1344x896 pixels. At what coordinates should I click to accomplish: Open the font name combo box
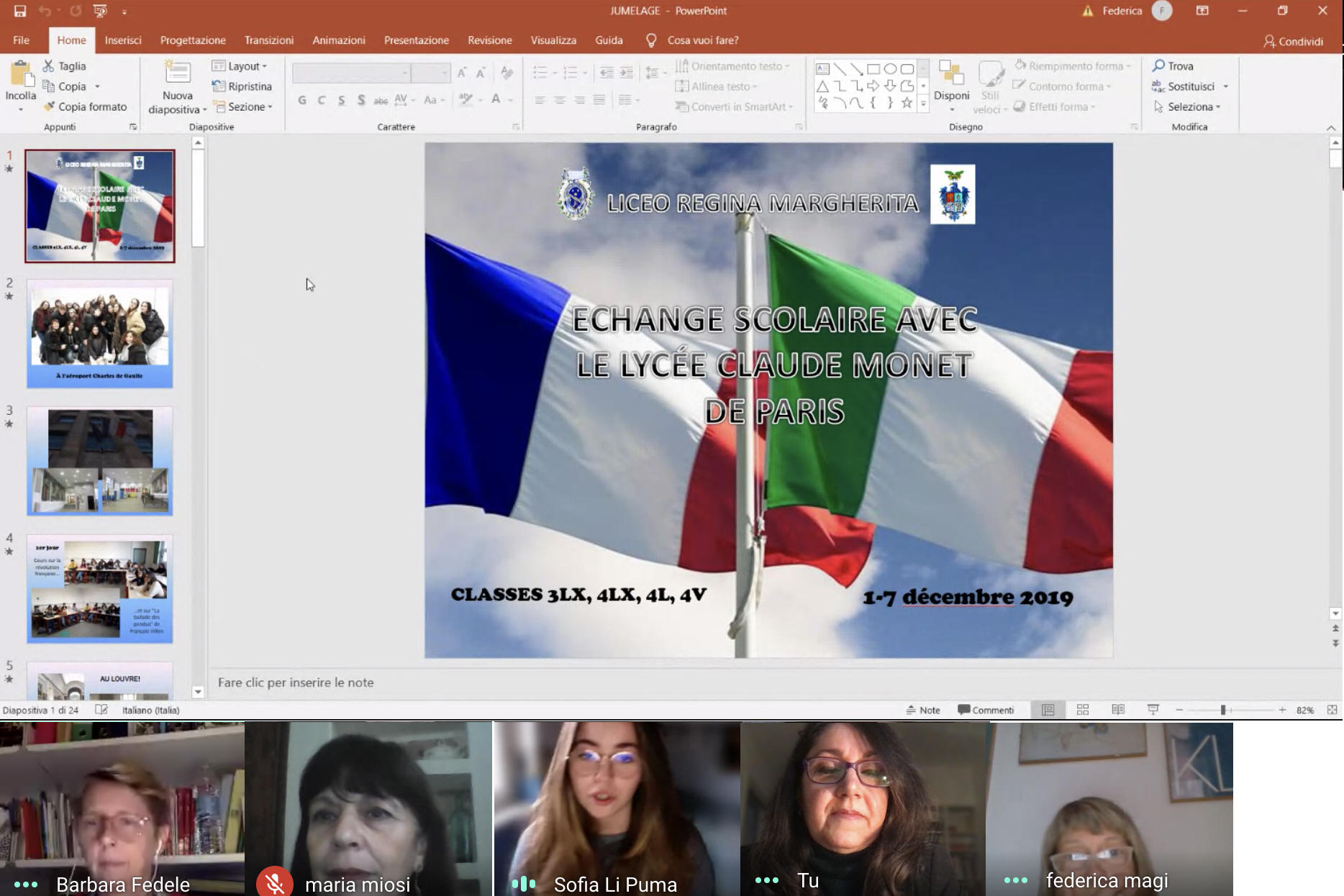click(351, 73)
